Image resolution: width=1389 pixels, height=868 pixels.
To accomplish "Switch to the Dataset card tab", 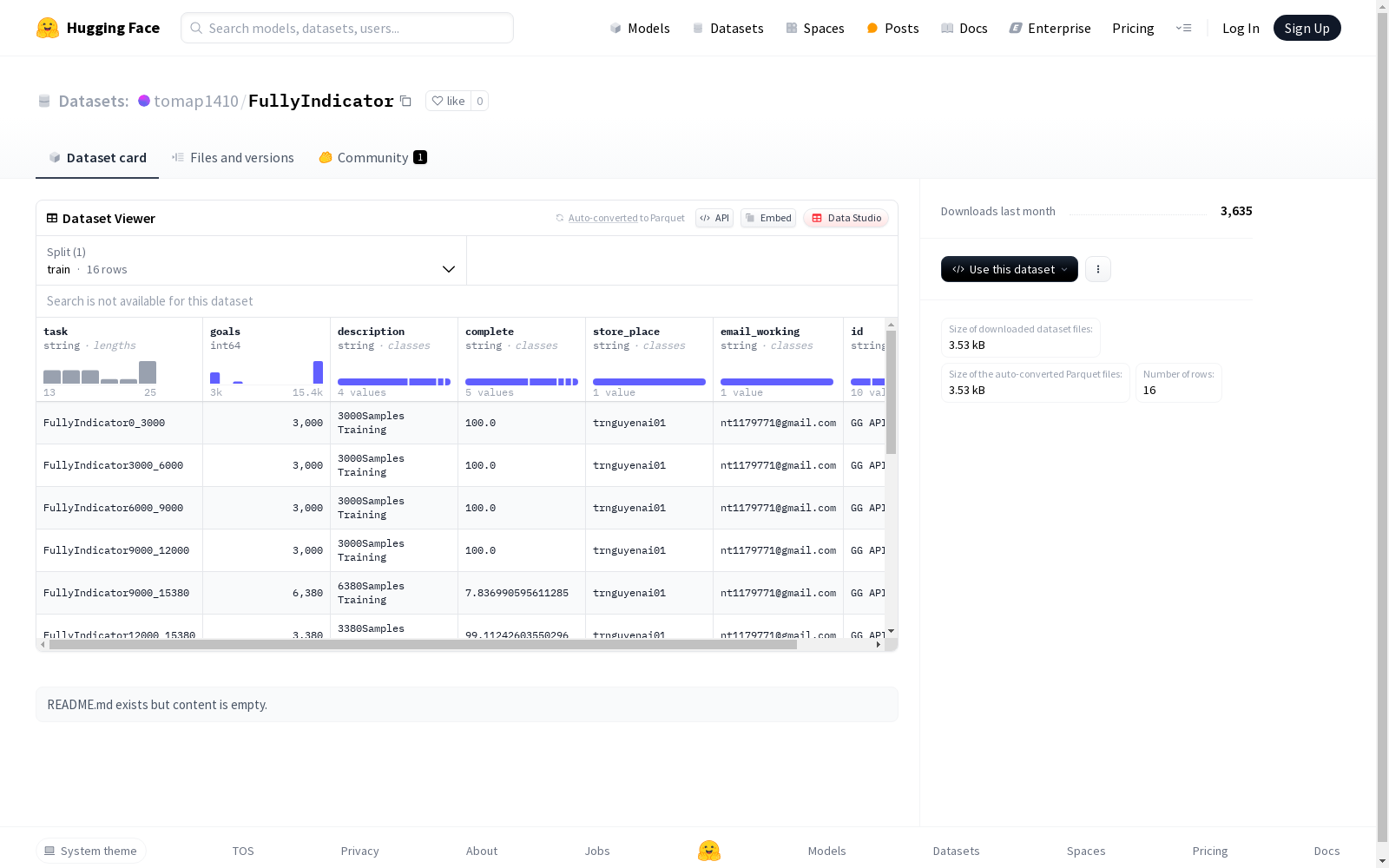I will click(97, 157).
